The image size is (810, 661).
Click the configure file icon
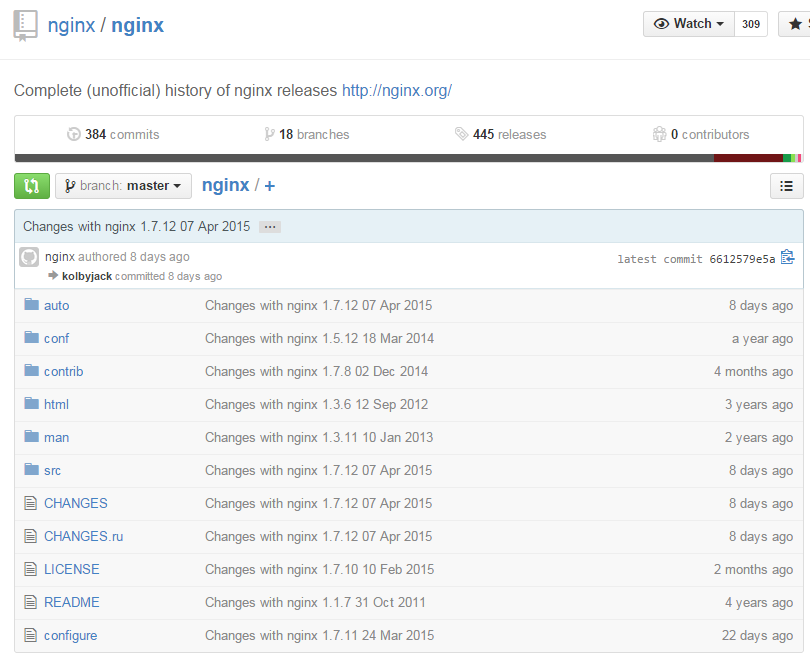[x=30, y=635]
